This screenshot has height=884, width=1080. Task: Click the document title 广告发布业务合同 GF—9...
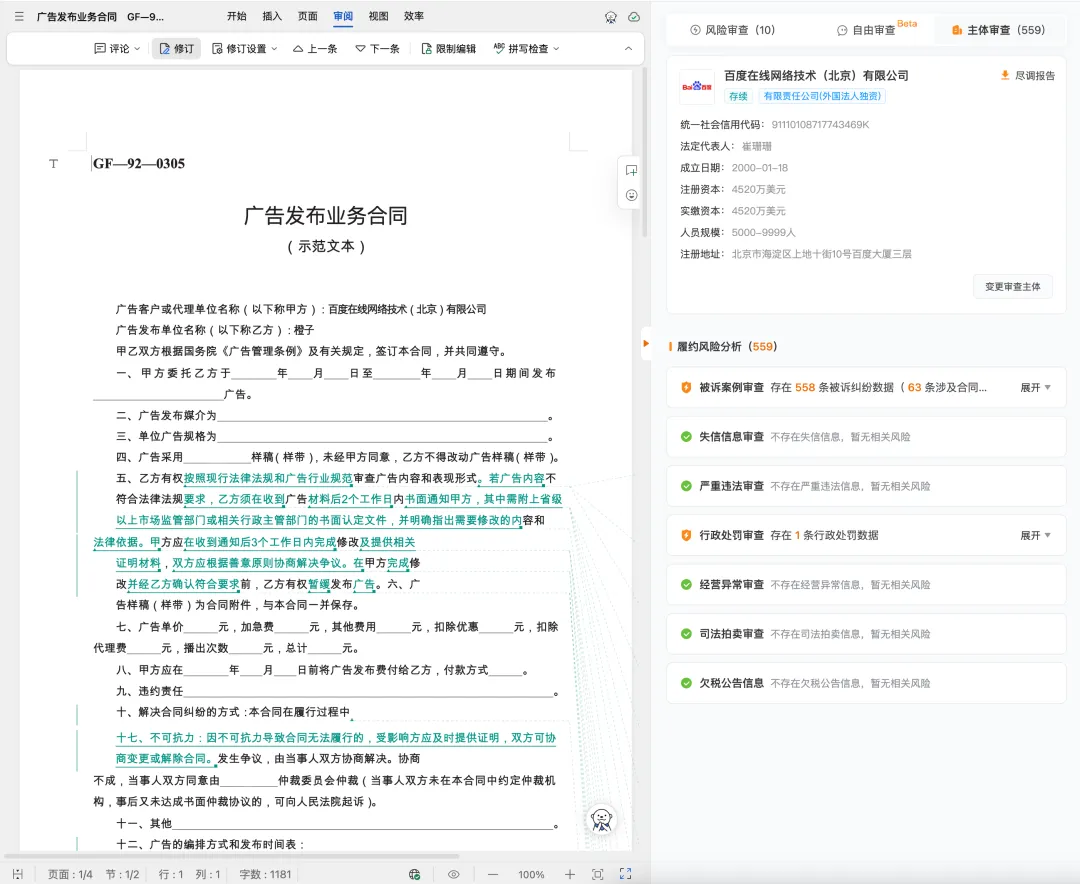(x=100, y=17)
